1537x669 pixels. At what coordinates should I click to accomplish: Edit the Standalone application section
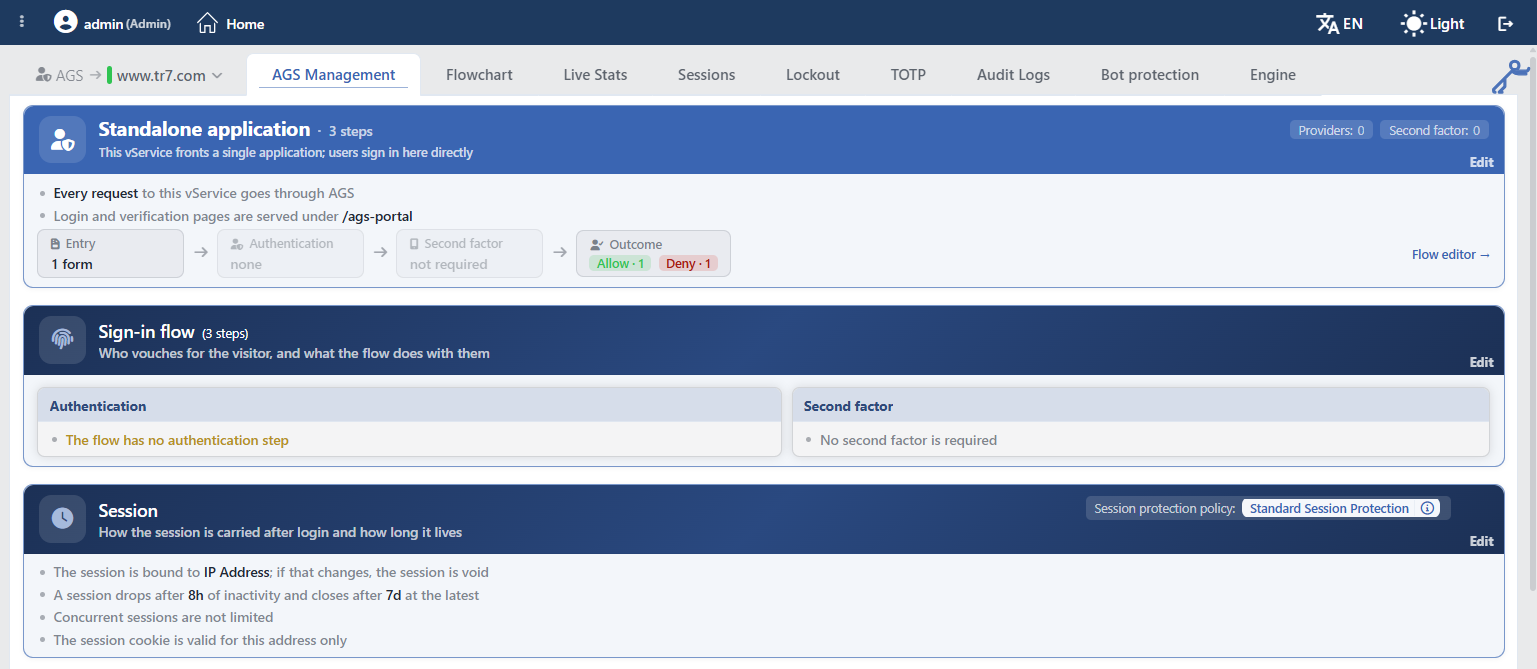(x=1481, y=162)
